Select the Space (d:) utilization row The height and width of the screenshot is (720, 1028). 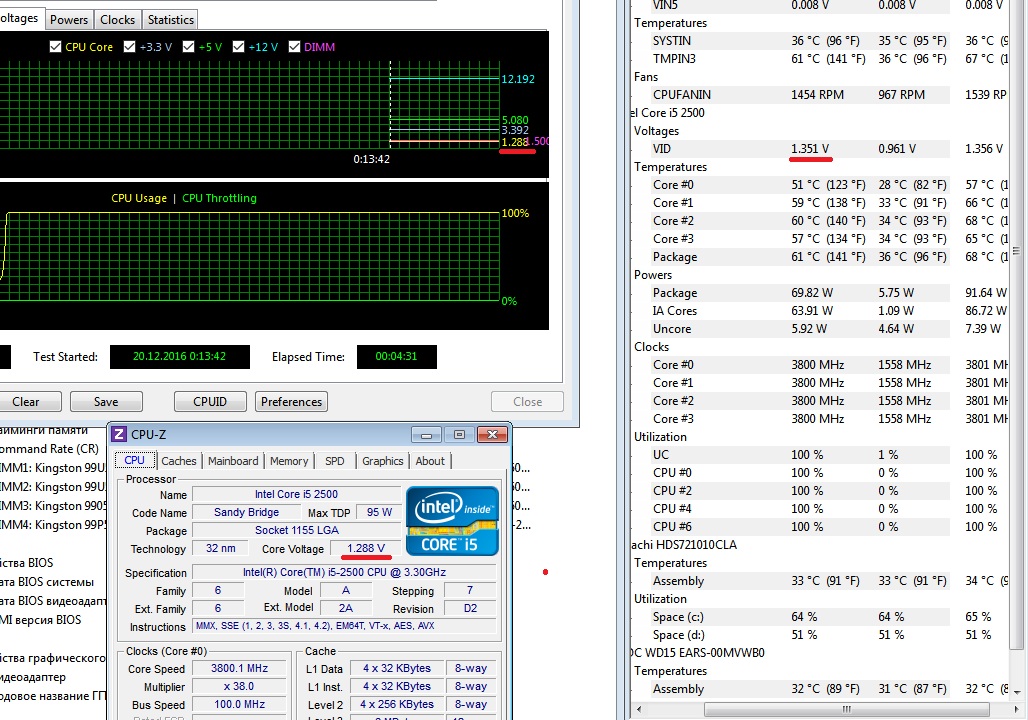[822, 635]
